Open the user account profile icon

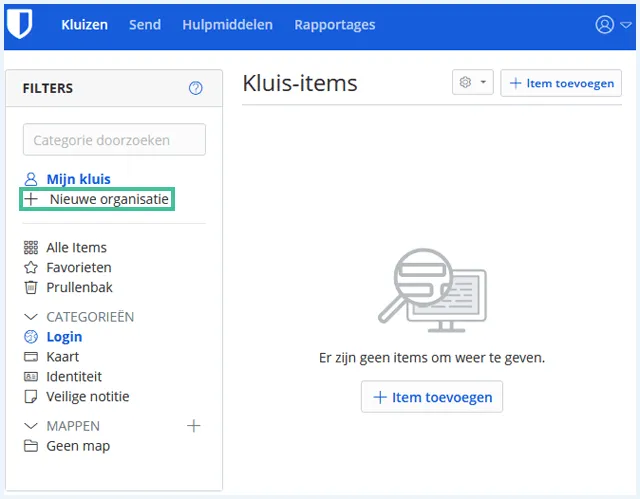[x=604, y=24]
